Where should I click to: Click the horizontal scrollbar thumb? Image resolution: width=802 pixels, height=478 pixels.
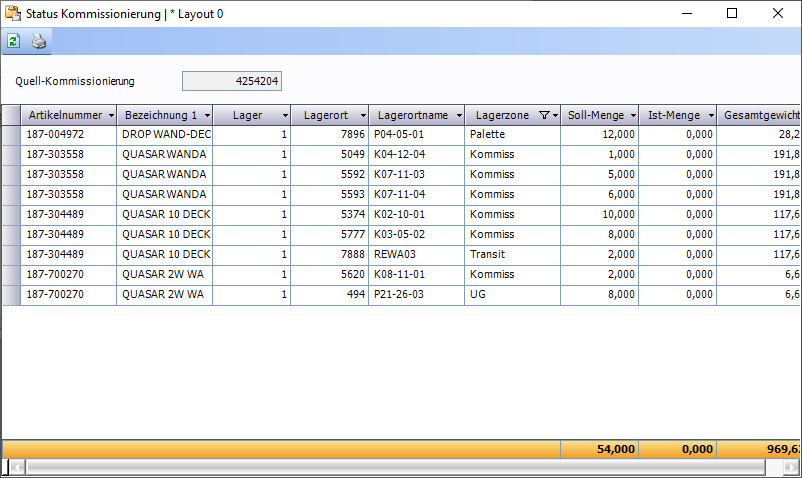[x=400, y=467]
